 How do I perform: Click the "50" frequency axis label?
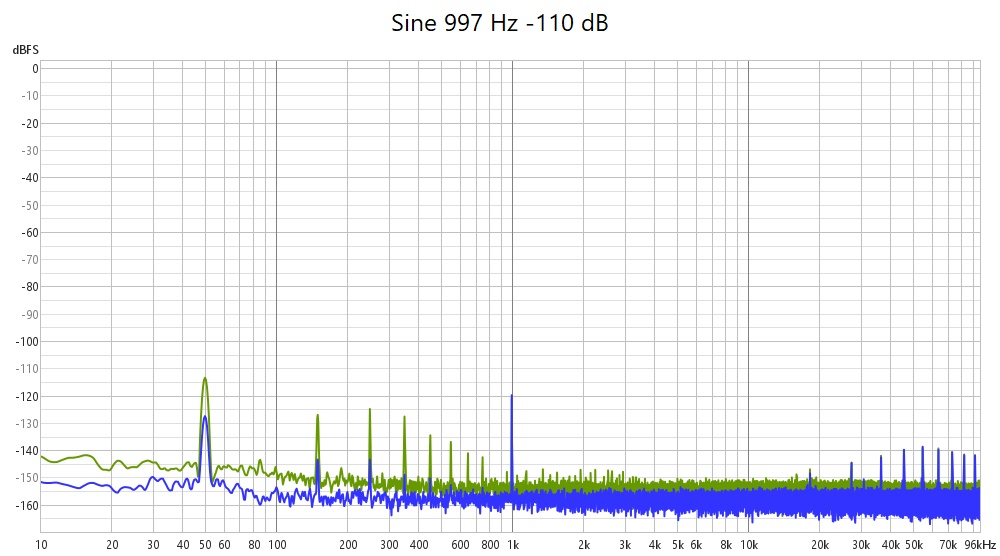point(205,545)
